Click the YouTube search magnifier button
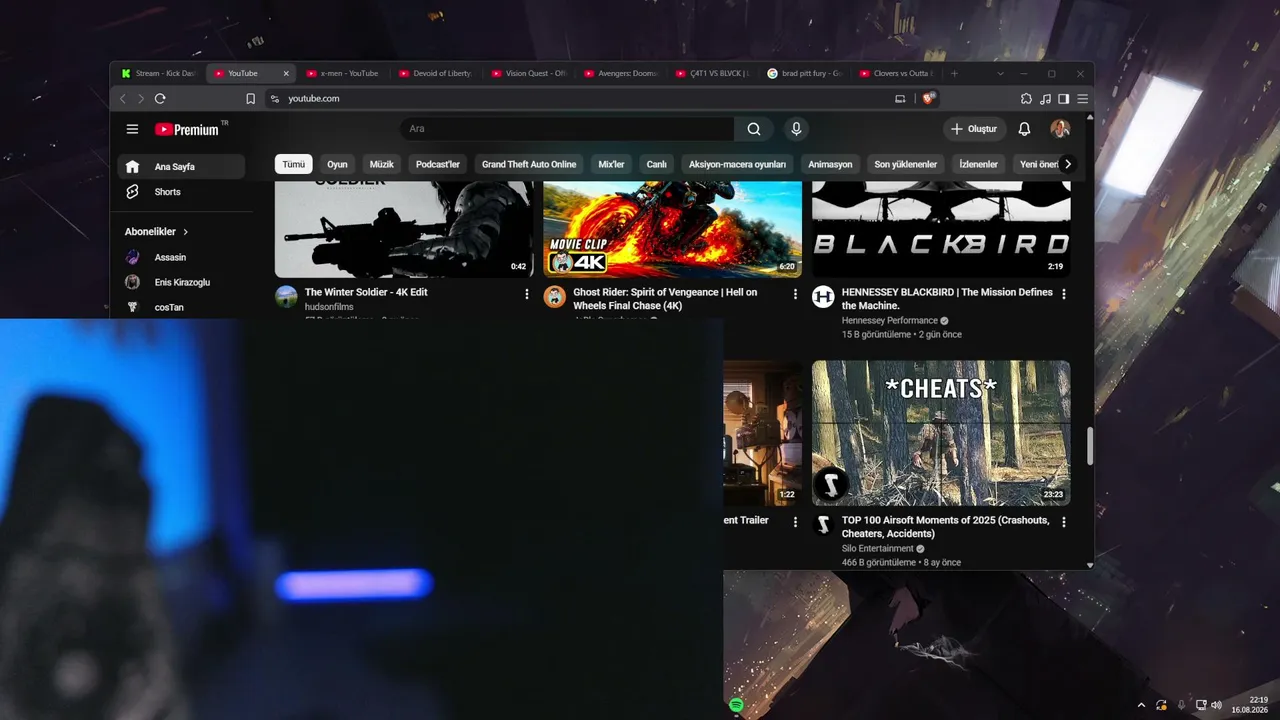This screenshot has width=1280, height=720. click(x=754, y=129)
